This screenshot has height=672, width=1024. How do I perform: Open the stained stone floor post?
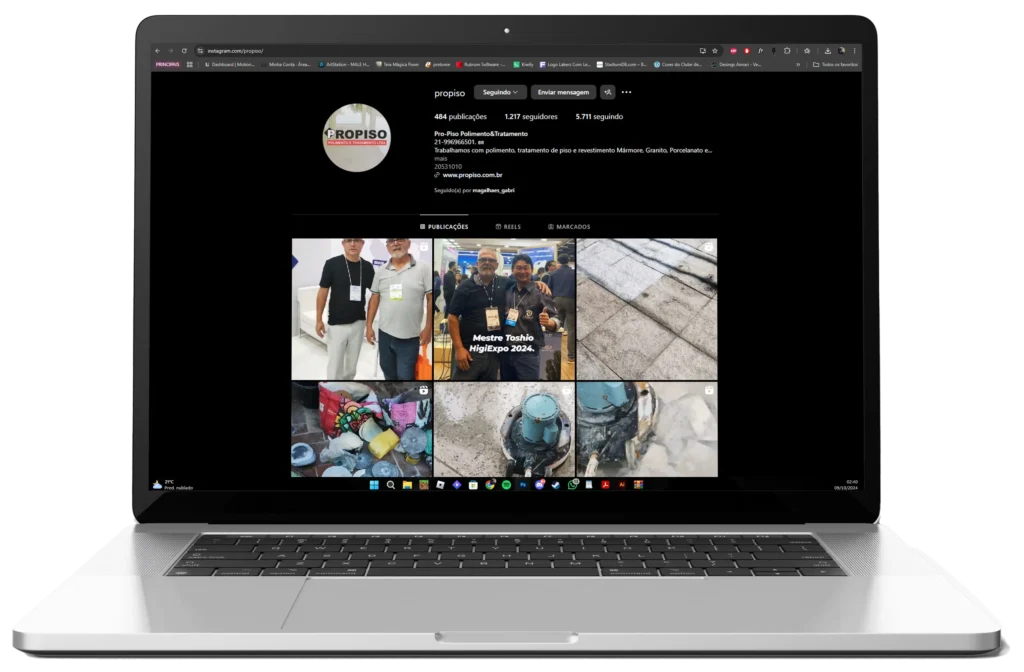pyautogui.click(x=647, y=309)
